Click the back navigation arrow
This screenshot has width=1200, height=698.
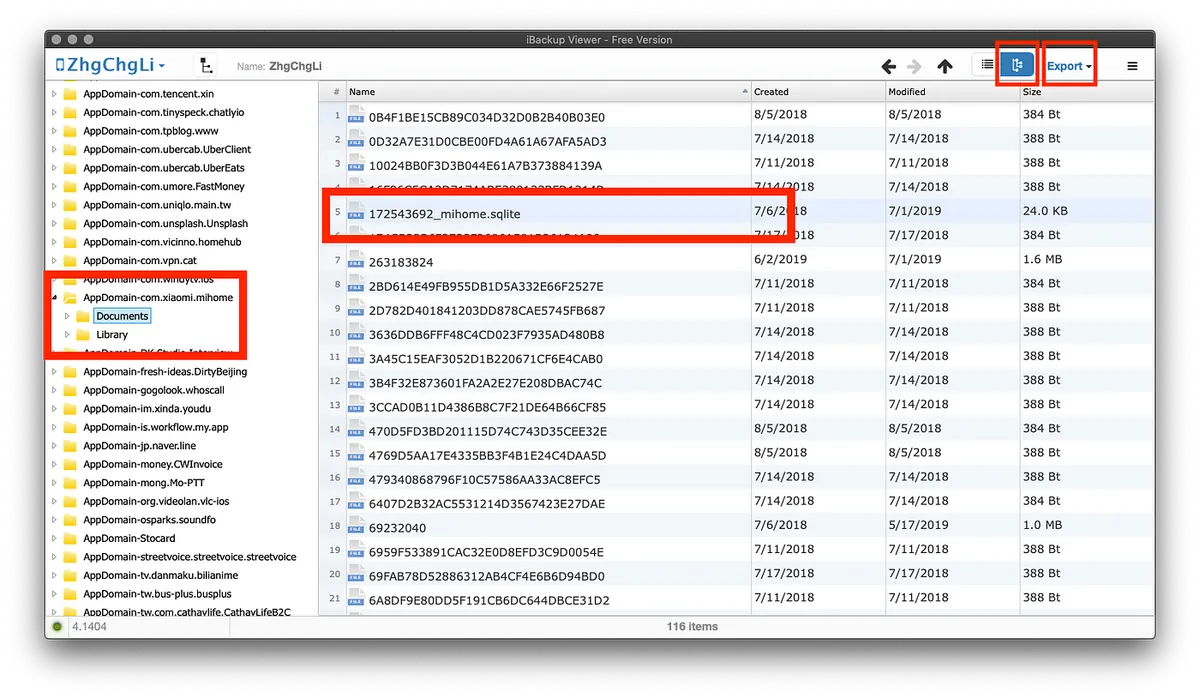tap(888, 66)
